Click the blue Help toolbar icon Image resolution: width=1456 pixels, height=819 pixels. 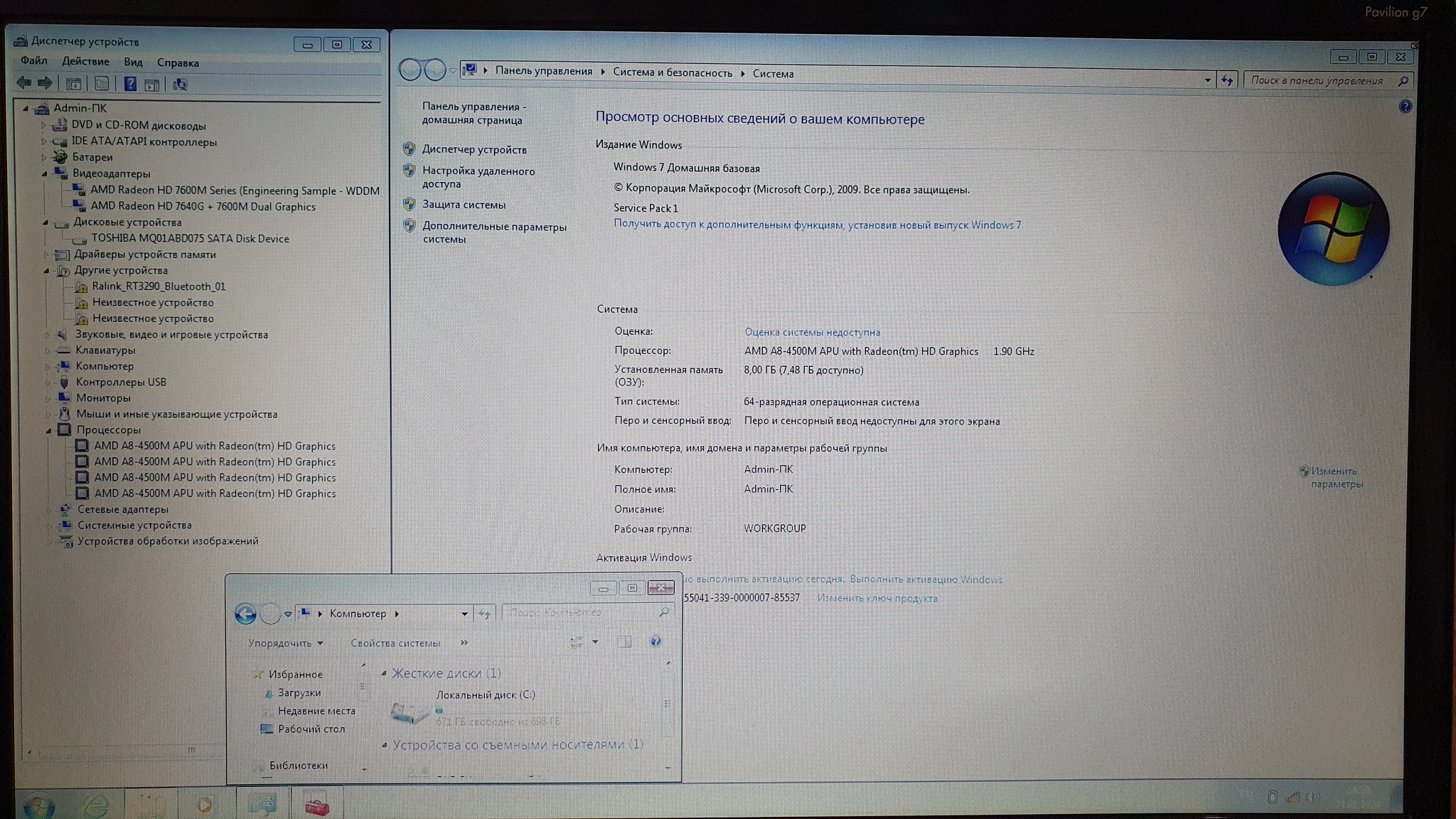click(130, 84)
